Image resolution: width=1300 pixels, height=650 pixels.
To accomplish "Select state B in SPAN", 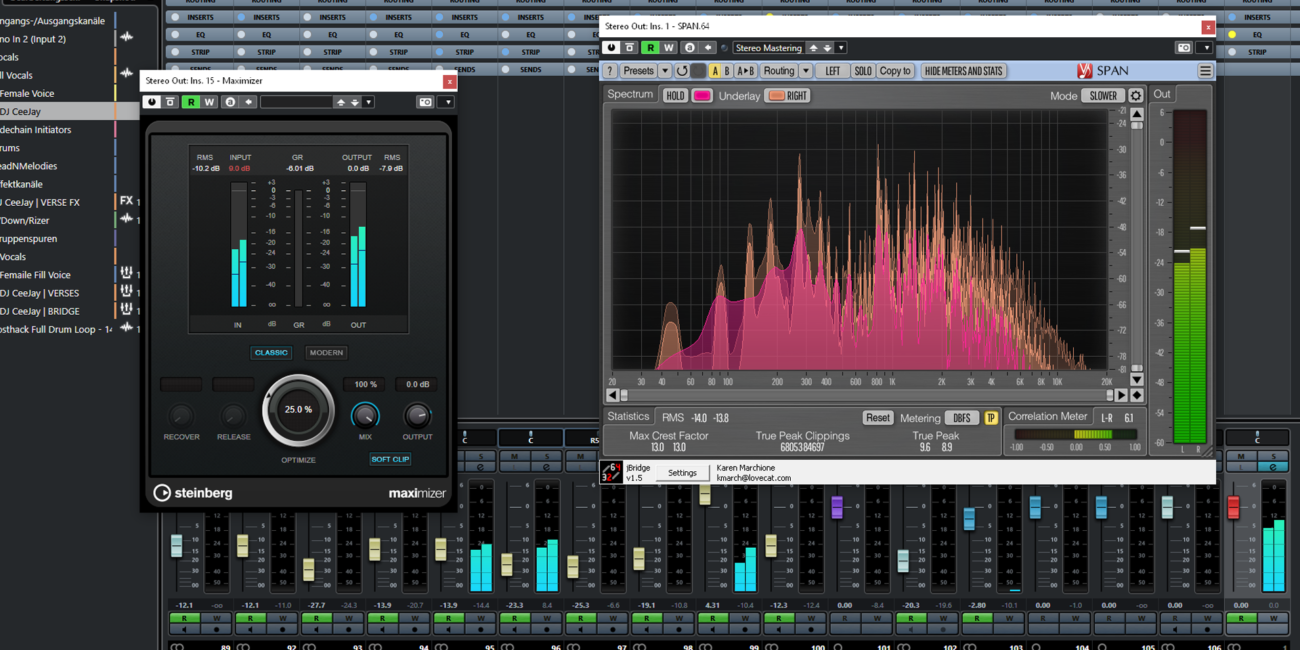I will coord(727,71).
